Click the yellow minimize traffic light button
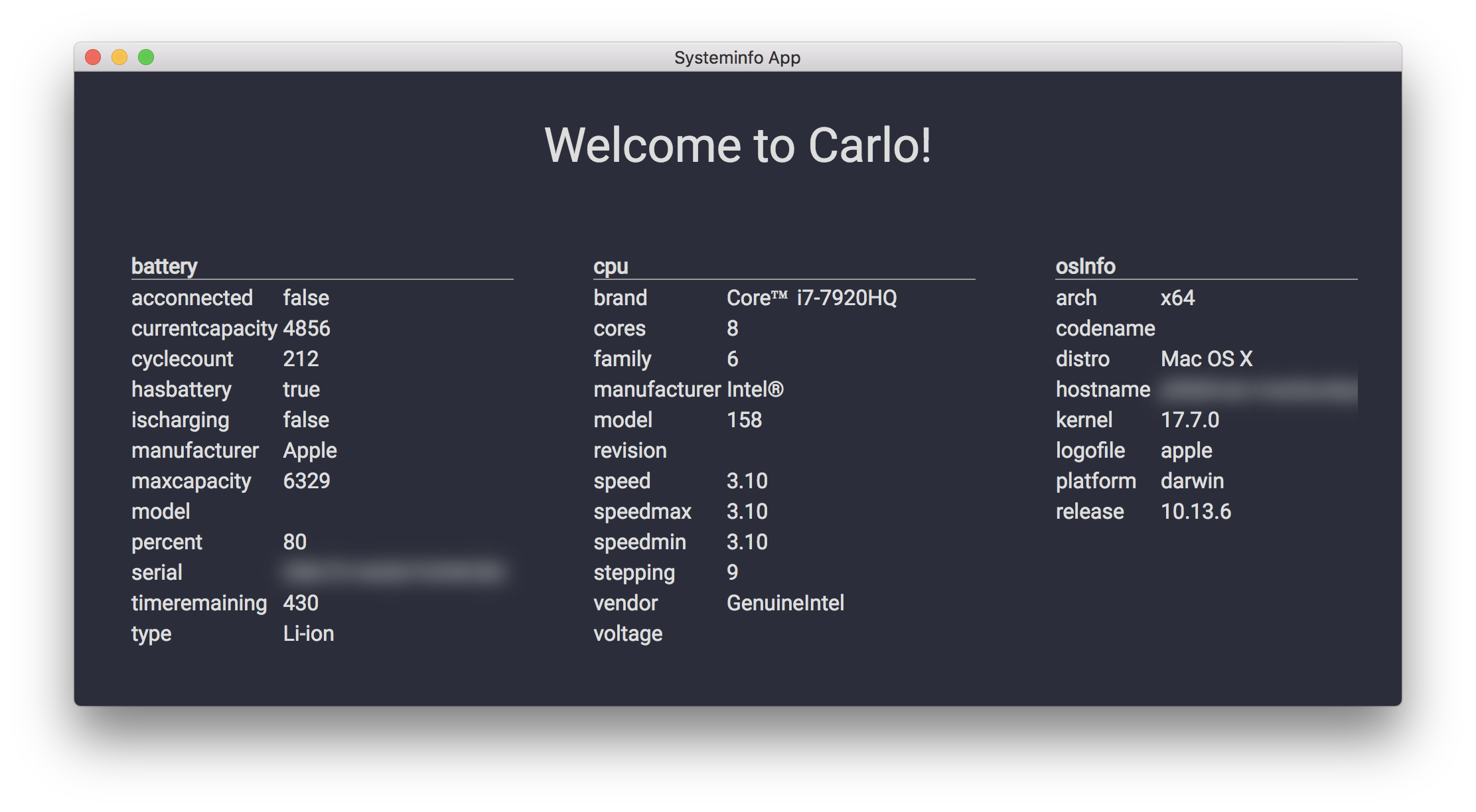The image size is (1476, 812). pos(119,57)
